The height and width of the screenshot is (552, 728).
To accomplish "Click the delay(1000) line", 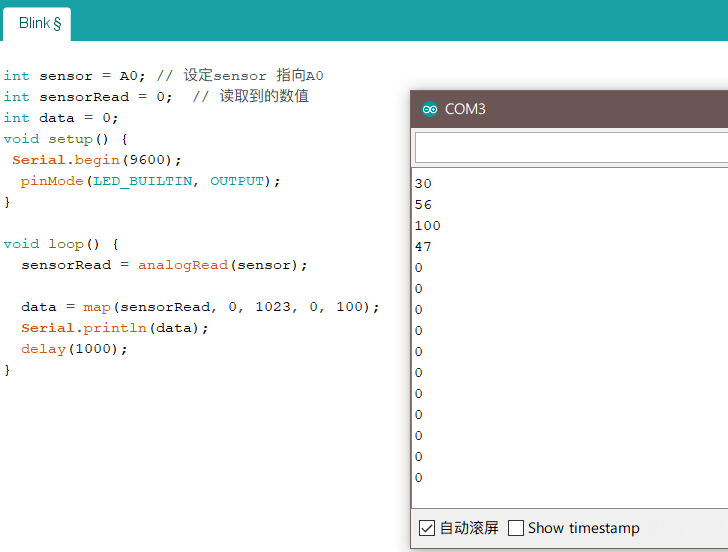I will [x=74, y=349].
